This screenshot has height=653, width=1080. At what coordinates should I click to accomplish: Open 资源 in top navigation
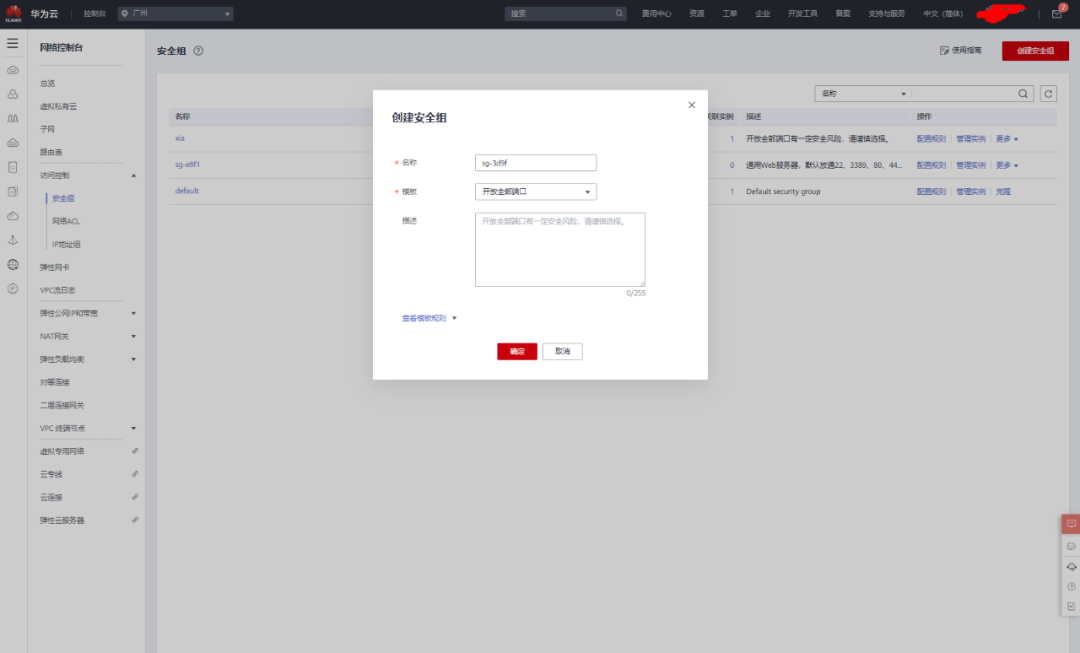[697, 13]
